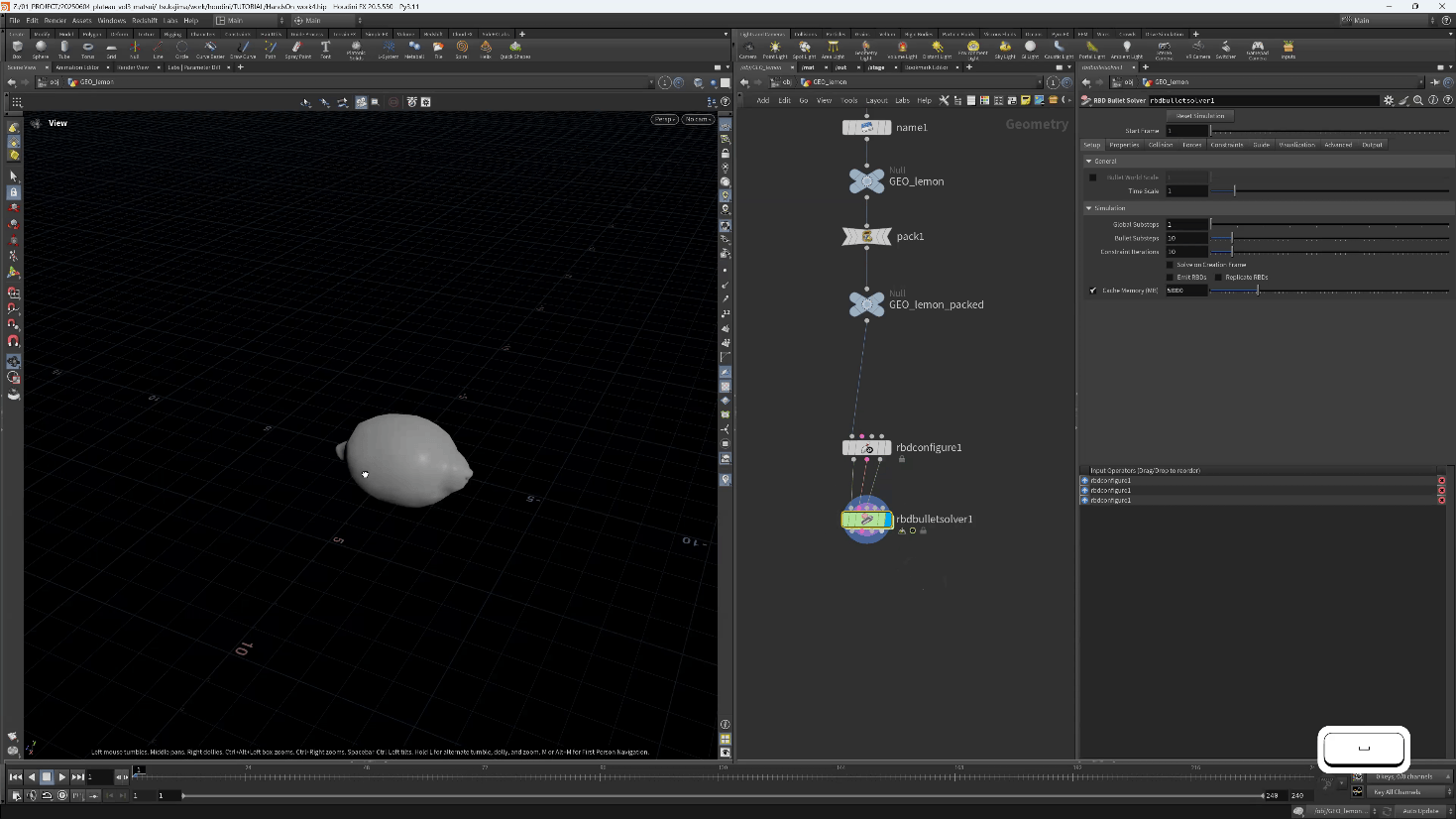Open the Windows menu
Viewport: 1456px width, 819px height.
111,20
